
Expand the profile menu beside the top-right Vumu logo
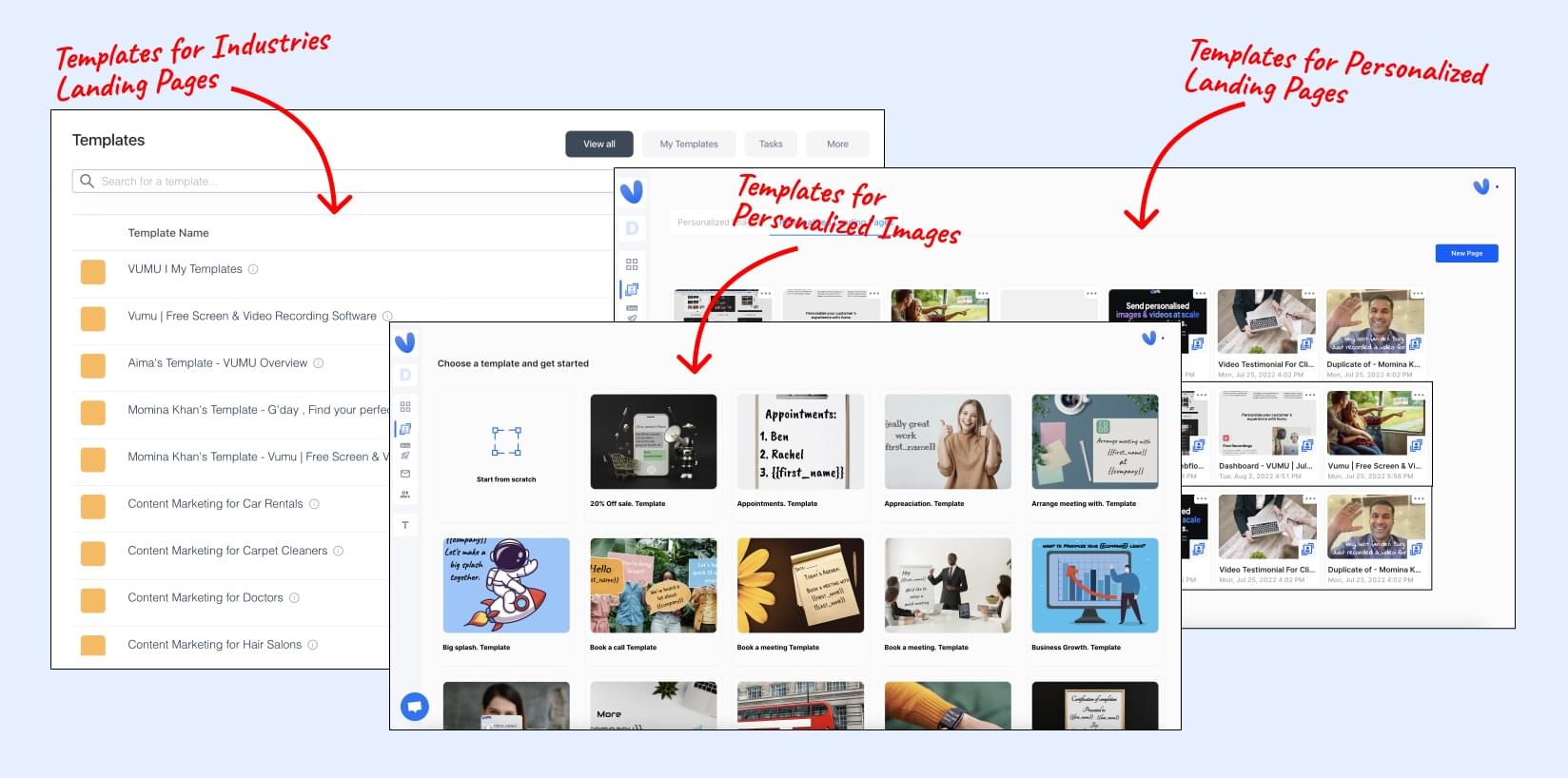point(1497,187)
